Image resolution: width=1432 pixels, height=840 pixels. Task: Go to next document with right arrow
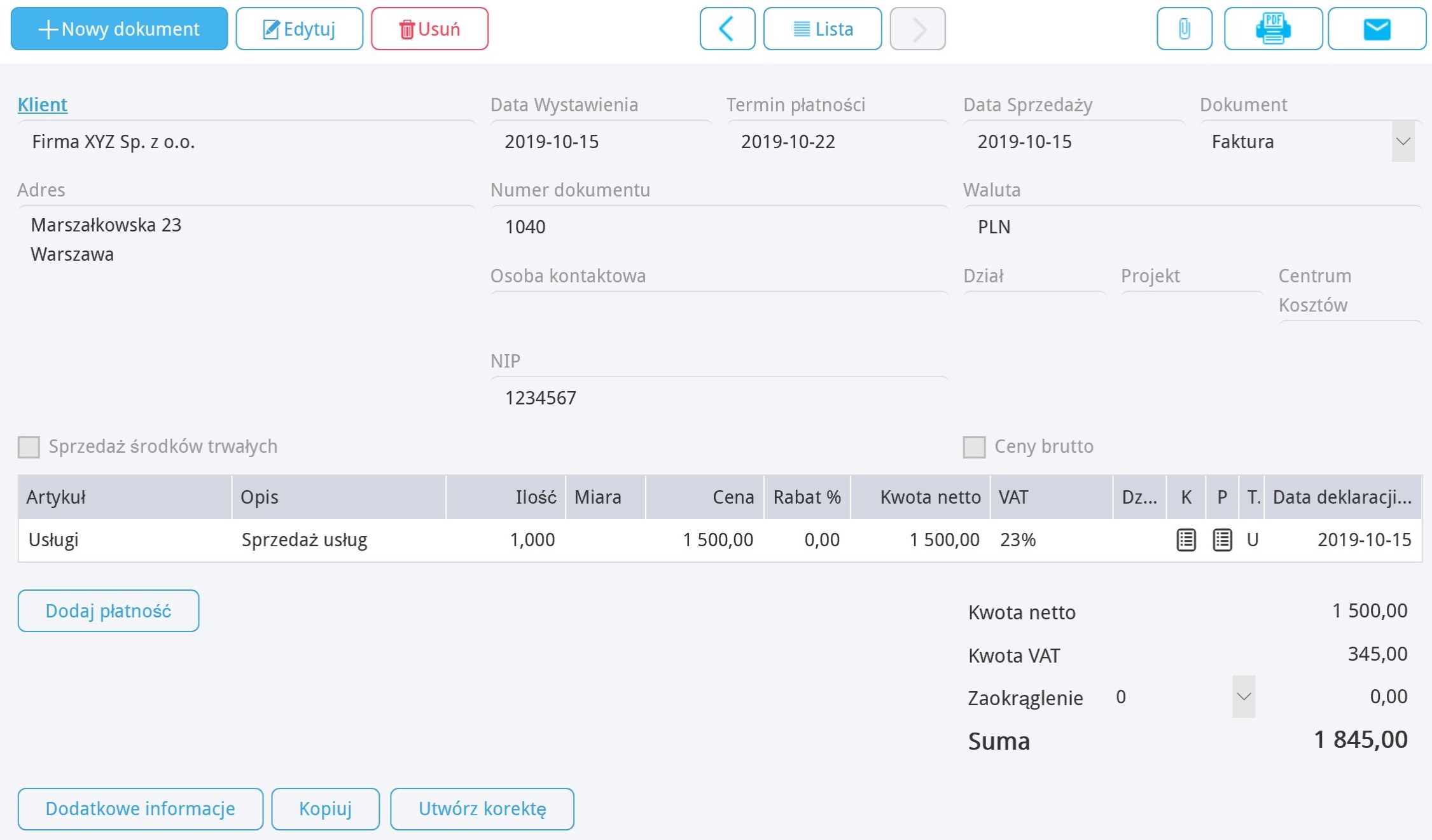pos(917,29)
